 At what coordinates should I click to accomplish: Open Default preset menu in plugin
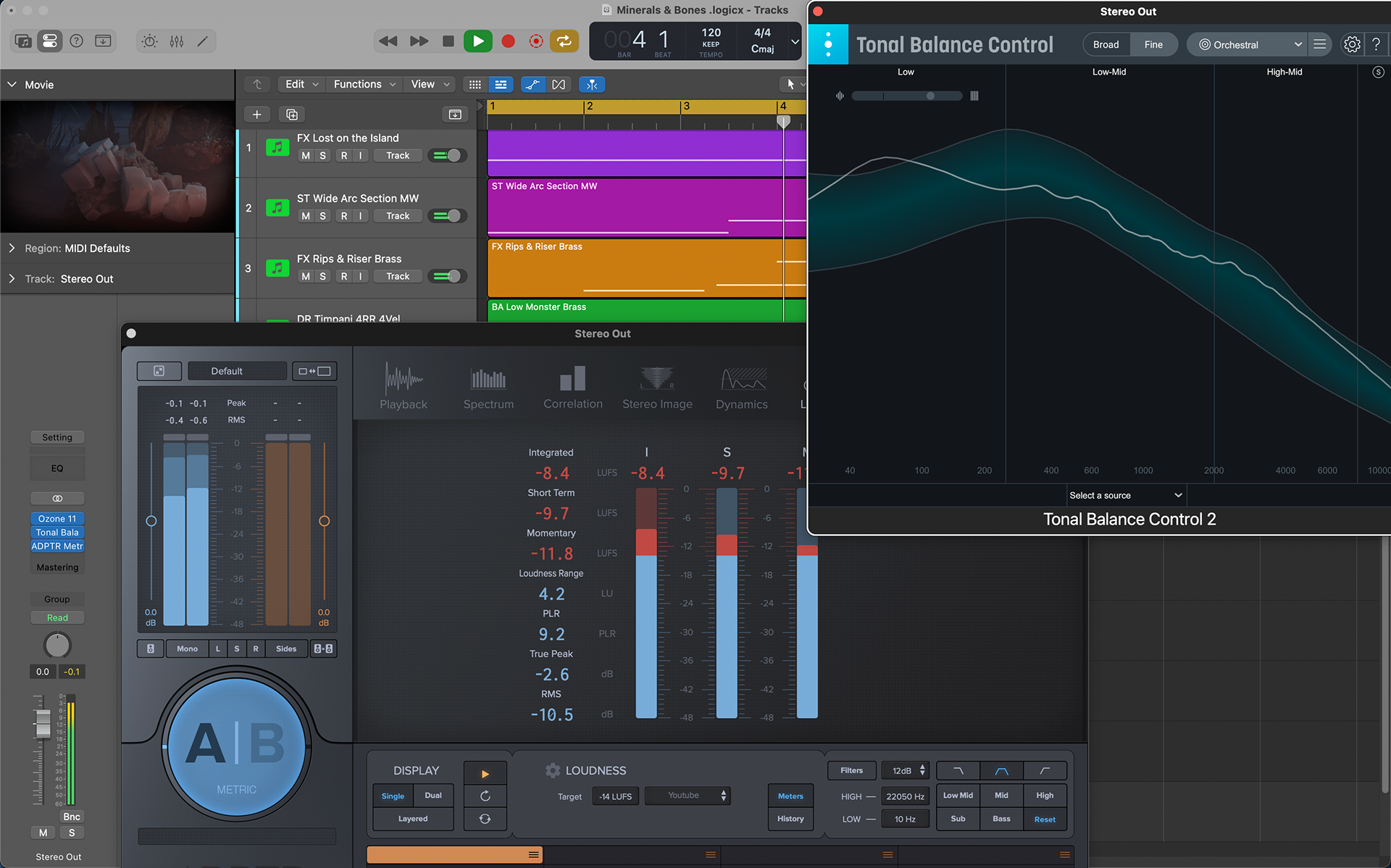(x=238, y=371)
